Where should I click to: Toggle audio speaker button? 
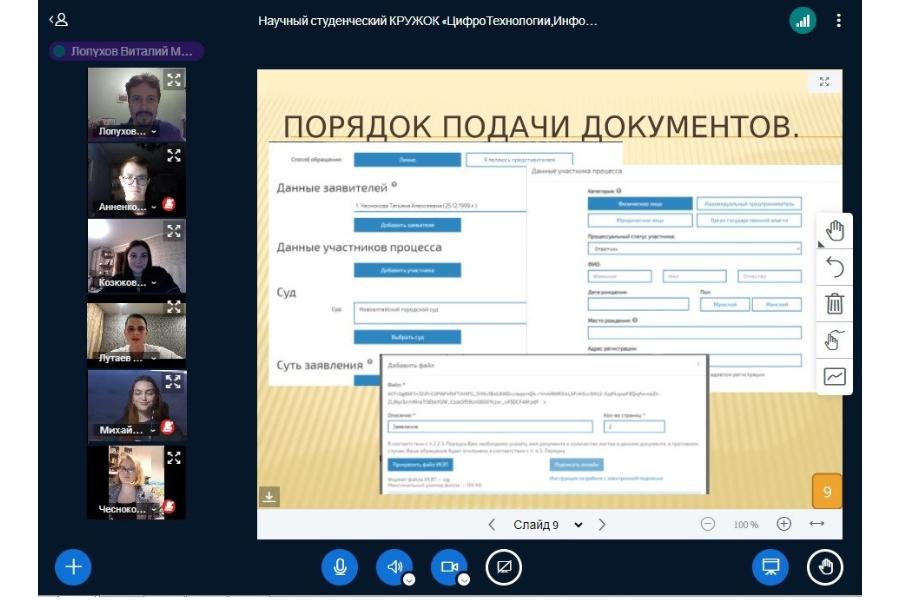coord(394,567)
